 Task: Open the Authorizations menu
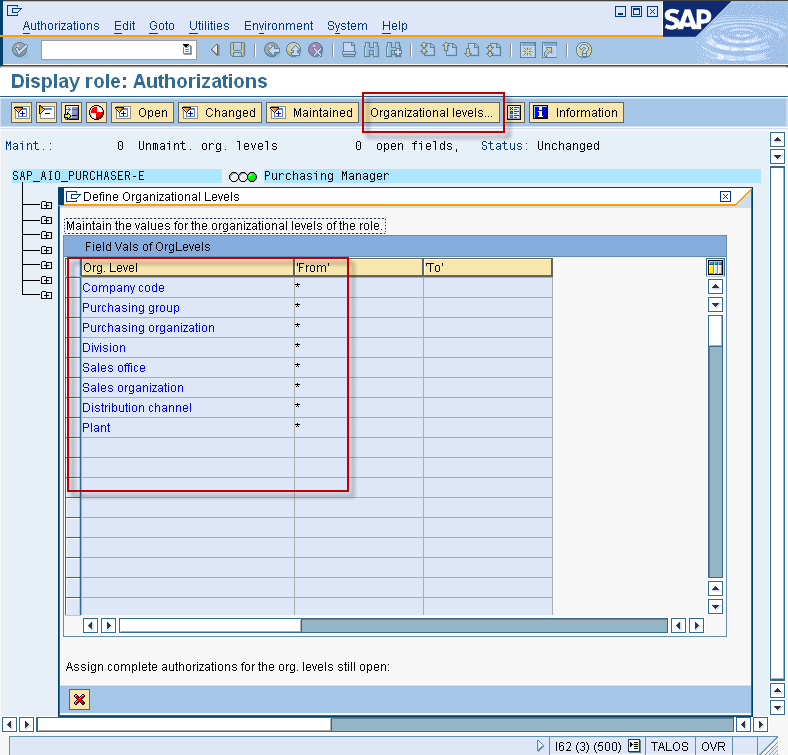pyautogui.click(x=61, y=26)
